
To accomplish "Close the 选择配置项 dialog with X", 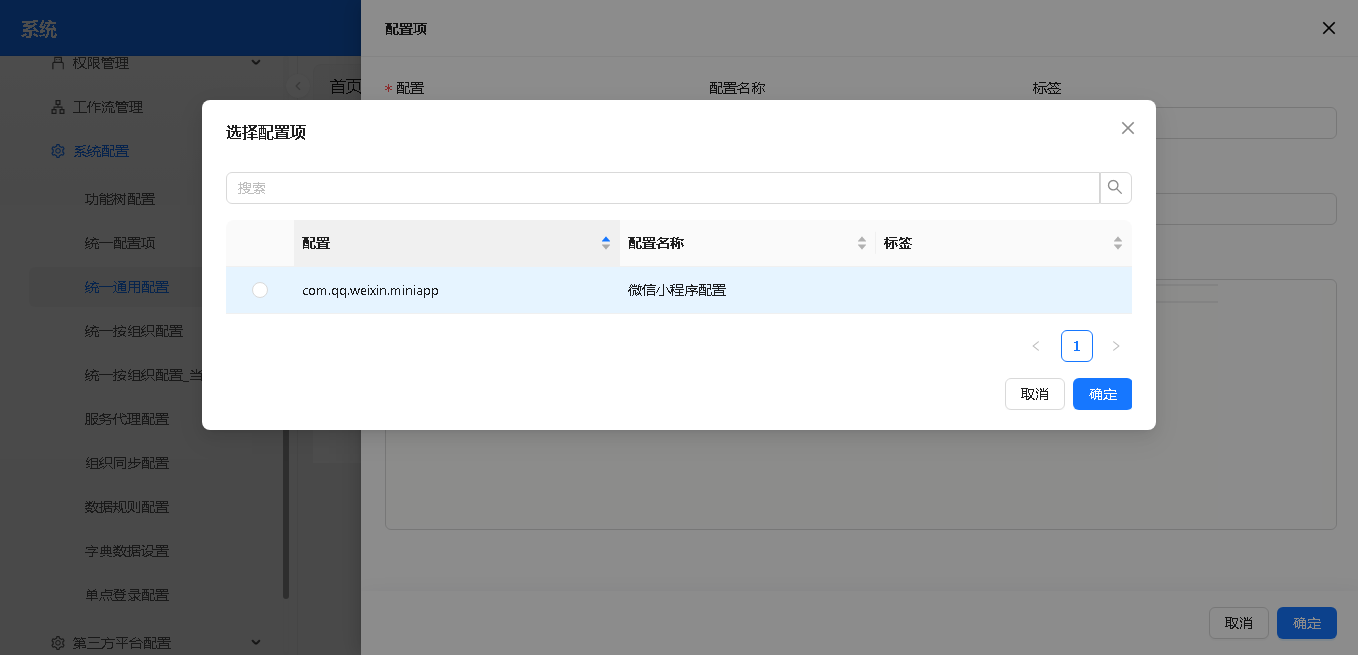I will pos(1128,128).
